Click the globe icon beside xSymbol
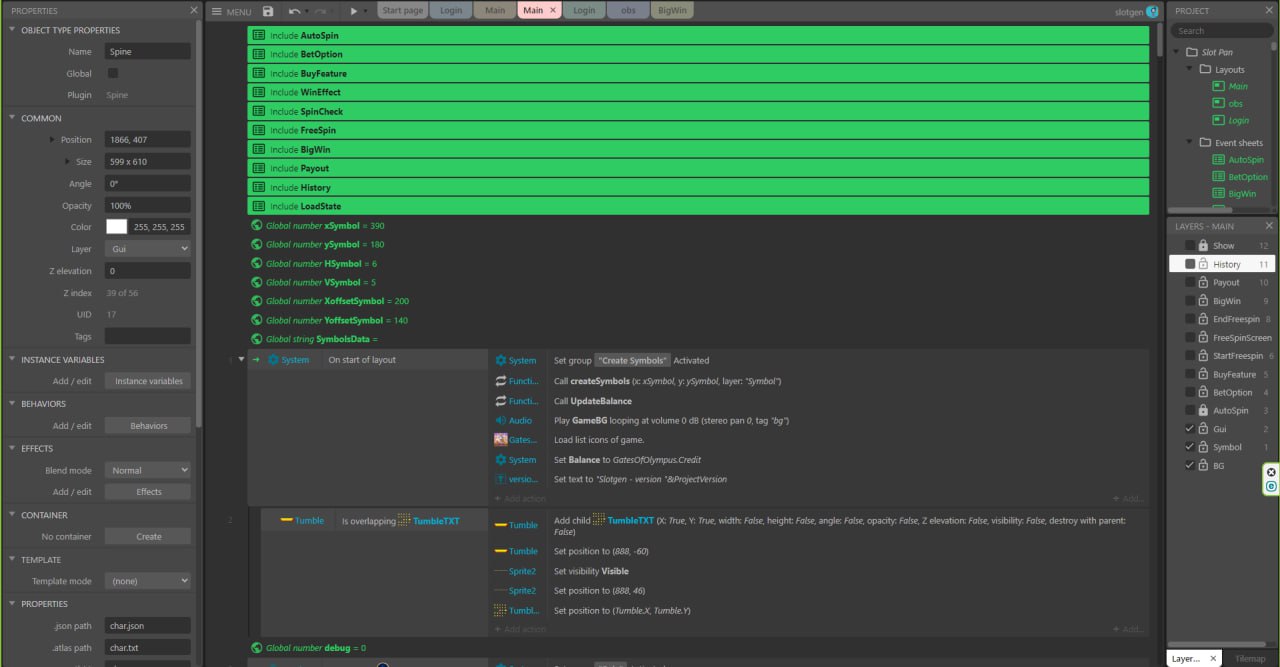The width and height of the screenshot is (1280, 667). 257,226
